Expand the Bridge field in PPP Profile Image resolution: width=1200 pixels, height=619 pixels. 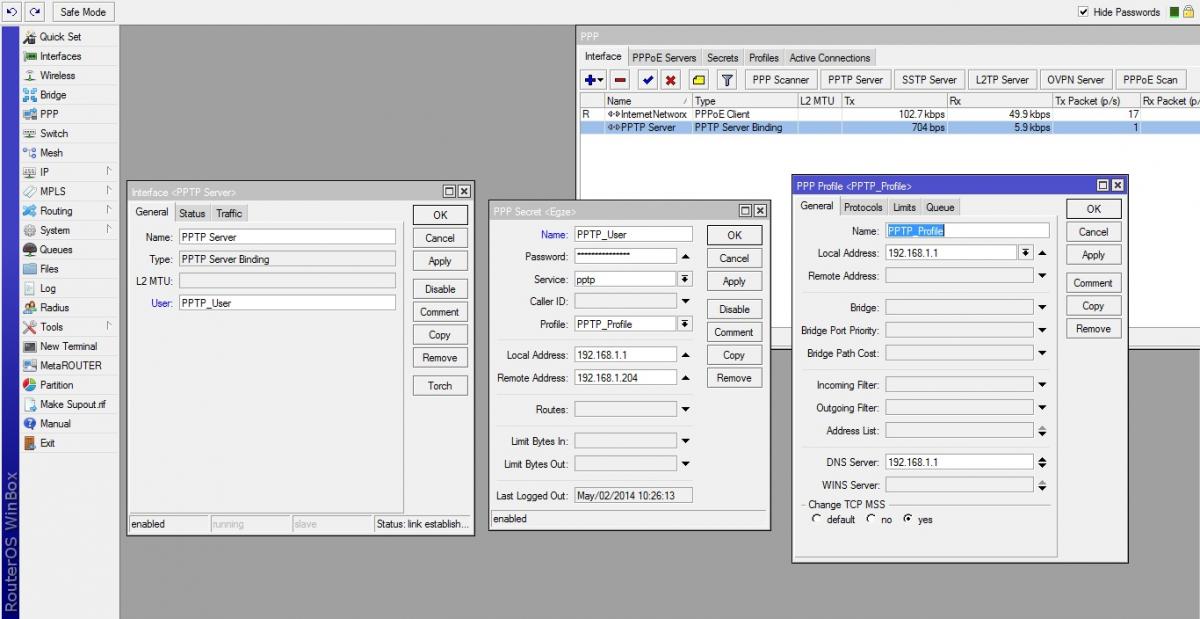[x=1042, y=307]
